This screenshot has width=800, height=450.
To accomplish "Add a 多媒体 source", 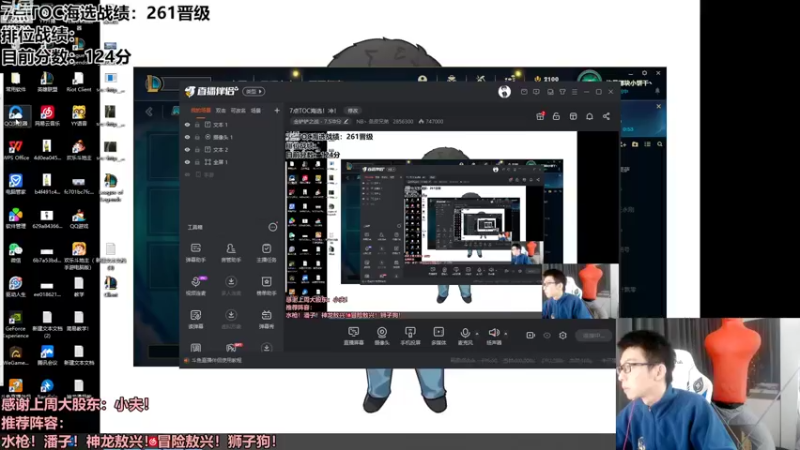I will click(x=438, y=336).
